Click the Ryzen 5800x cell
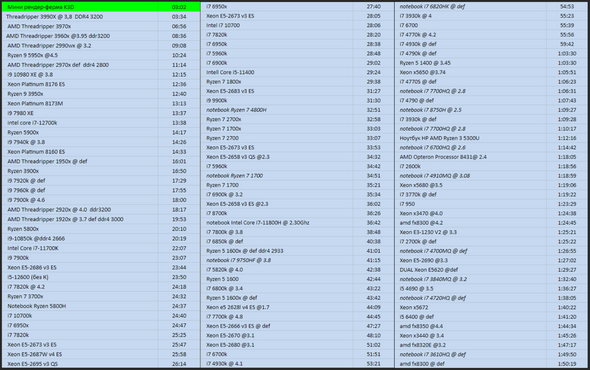Viewport: 590px width, 370px height. pos(80,229)
